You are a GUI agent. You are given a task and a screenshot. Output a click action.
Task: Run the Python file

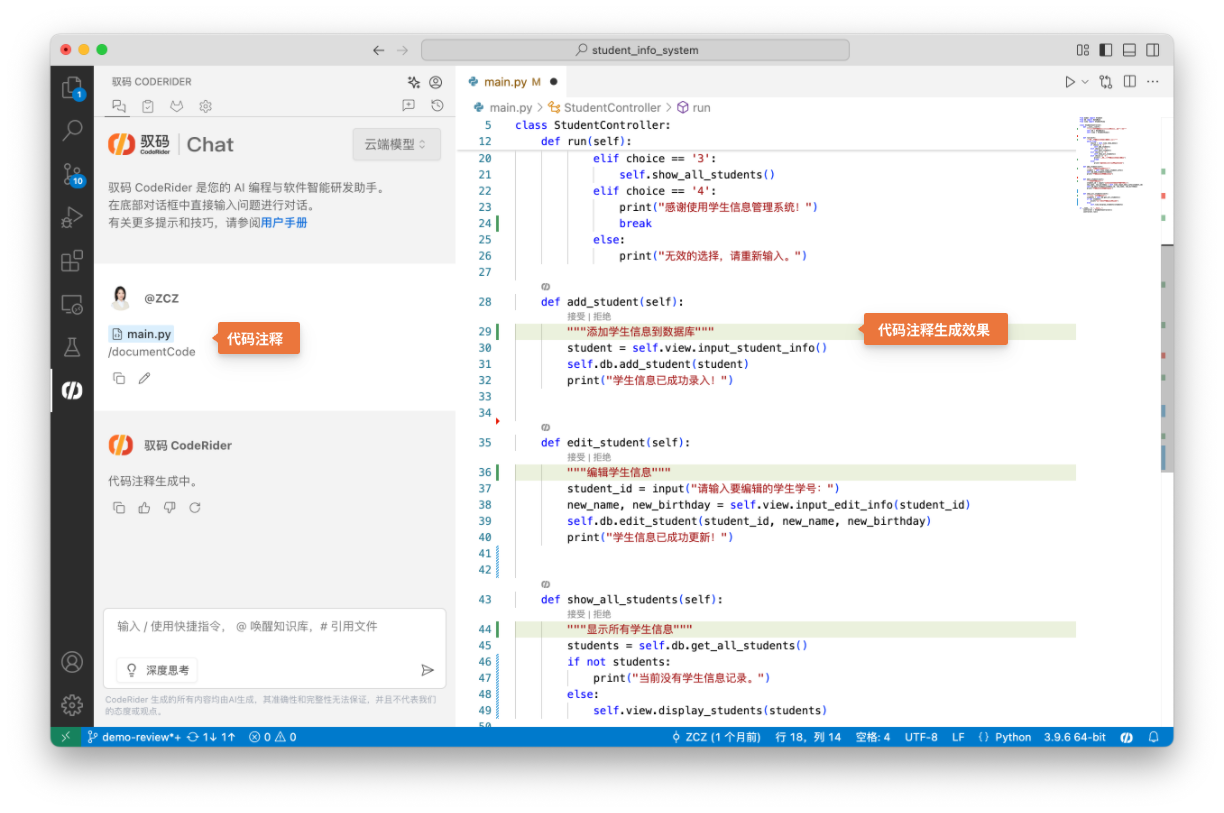click(1070, 82)
